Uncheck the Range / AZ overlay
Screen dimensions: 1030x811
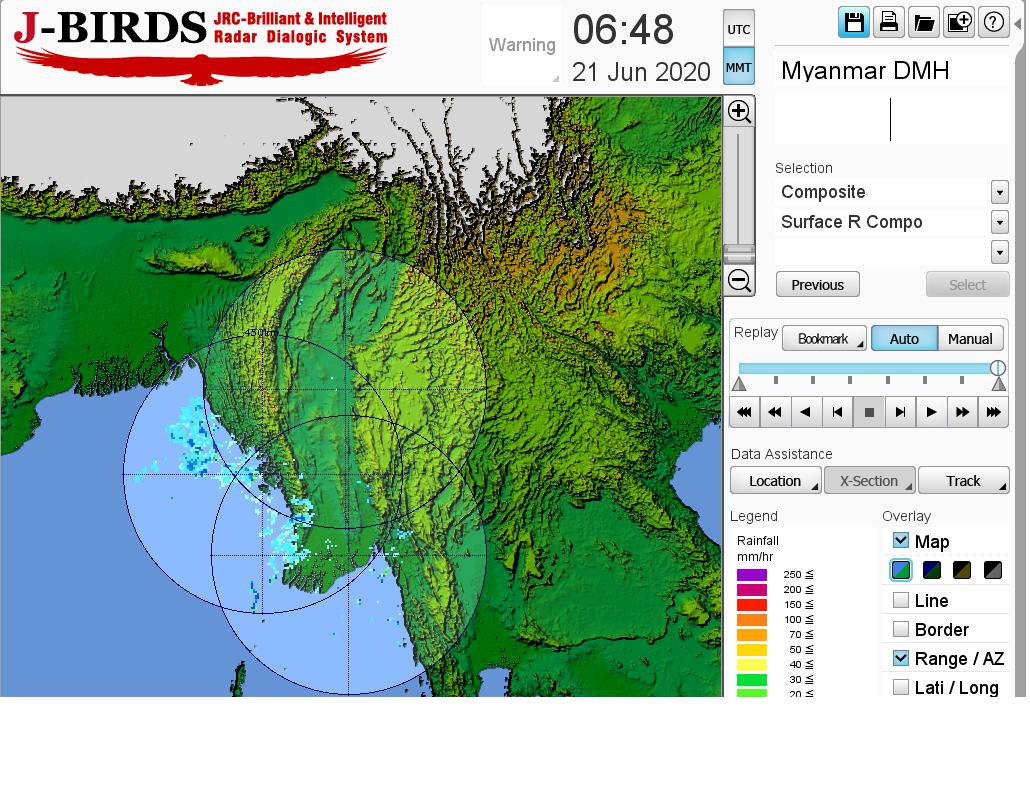coord(901,658)
